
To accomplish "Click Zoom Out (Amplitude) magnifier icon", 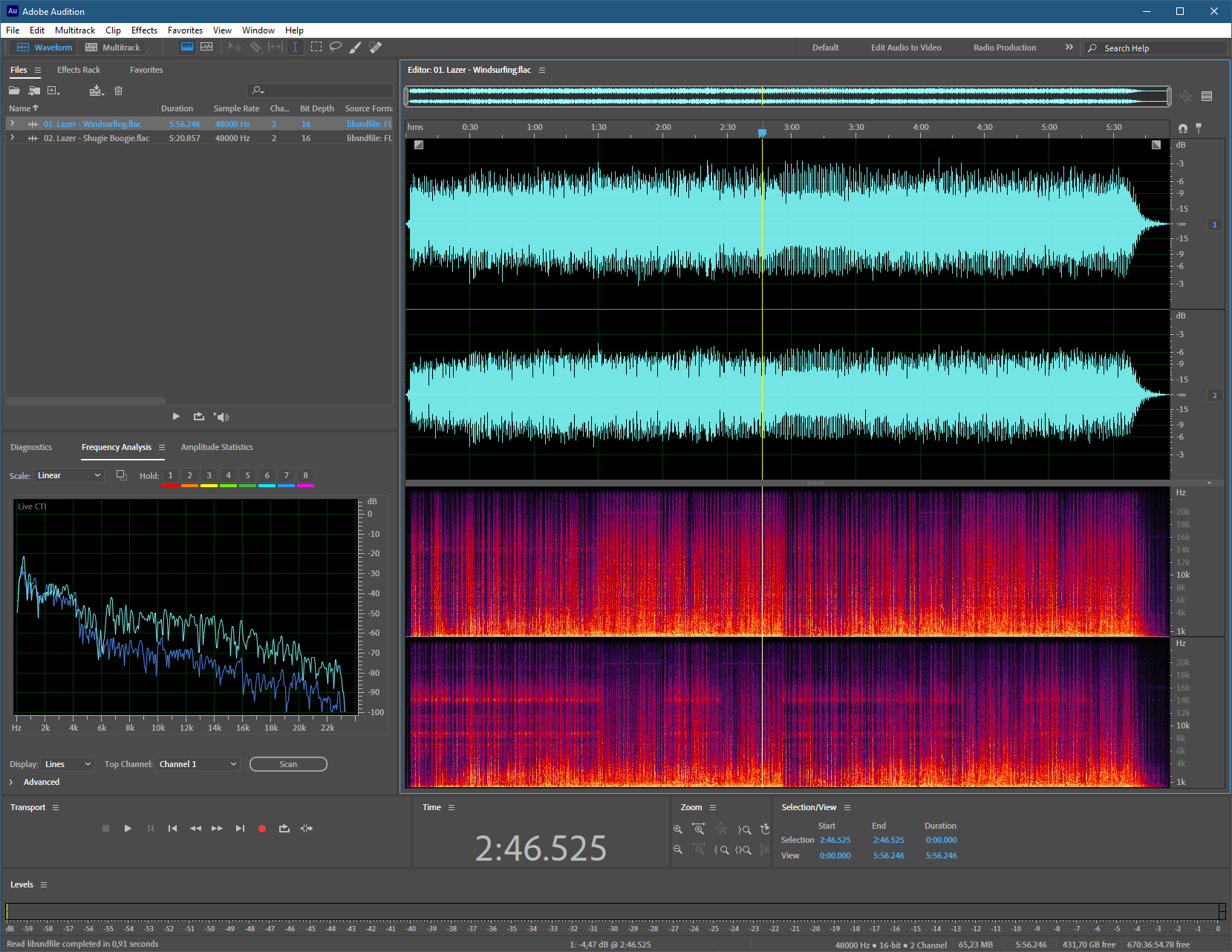I will tap(678, 850).
